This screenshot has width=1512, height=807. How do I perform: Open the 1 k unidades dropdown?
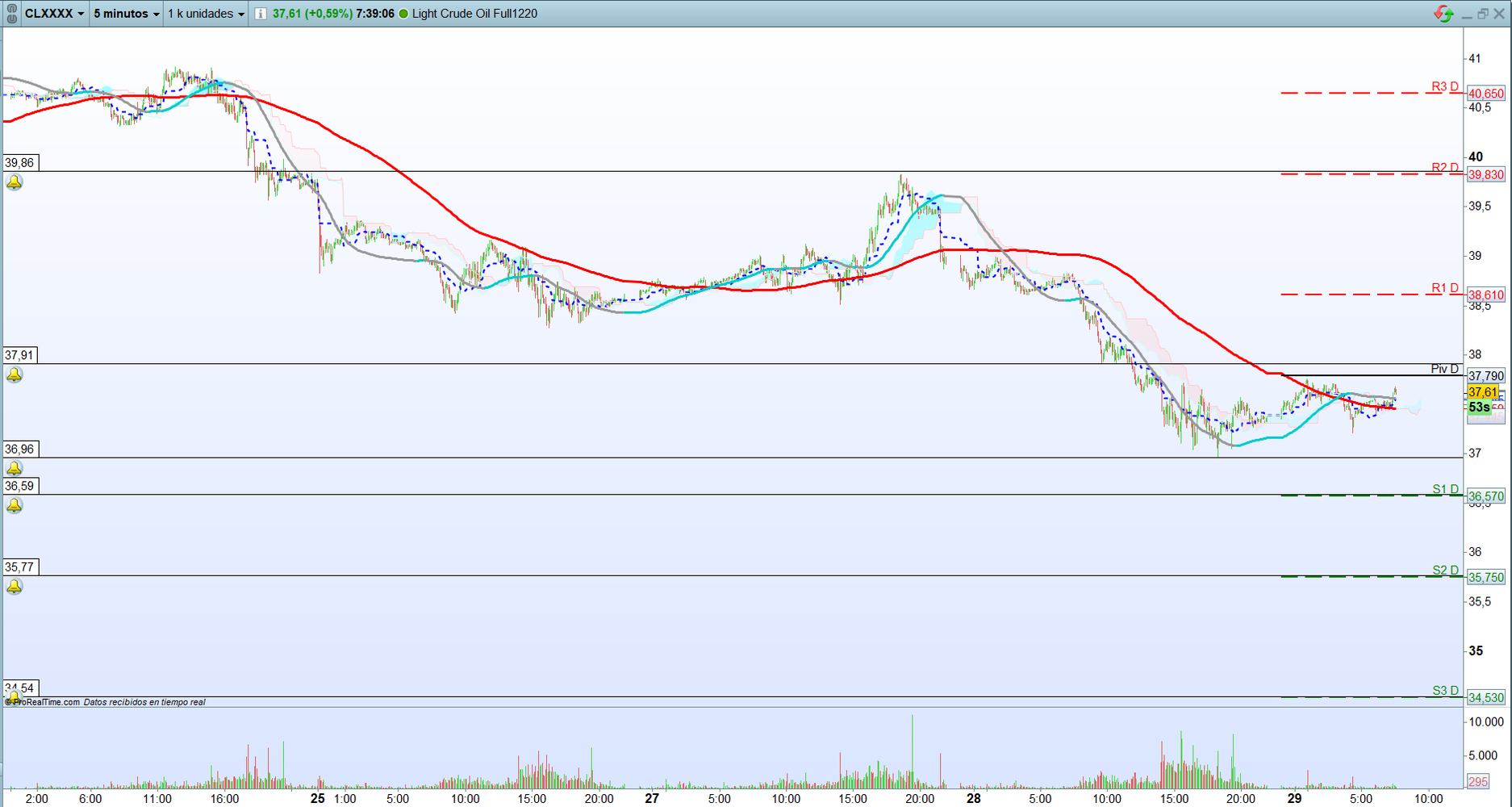coord(206,14)
